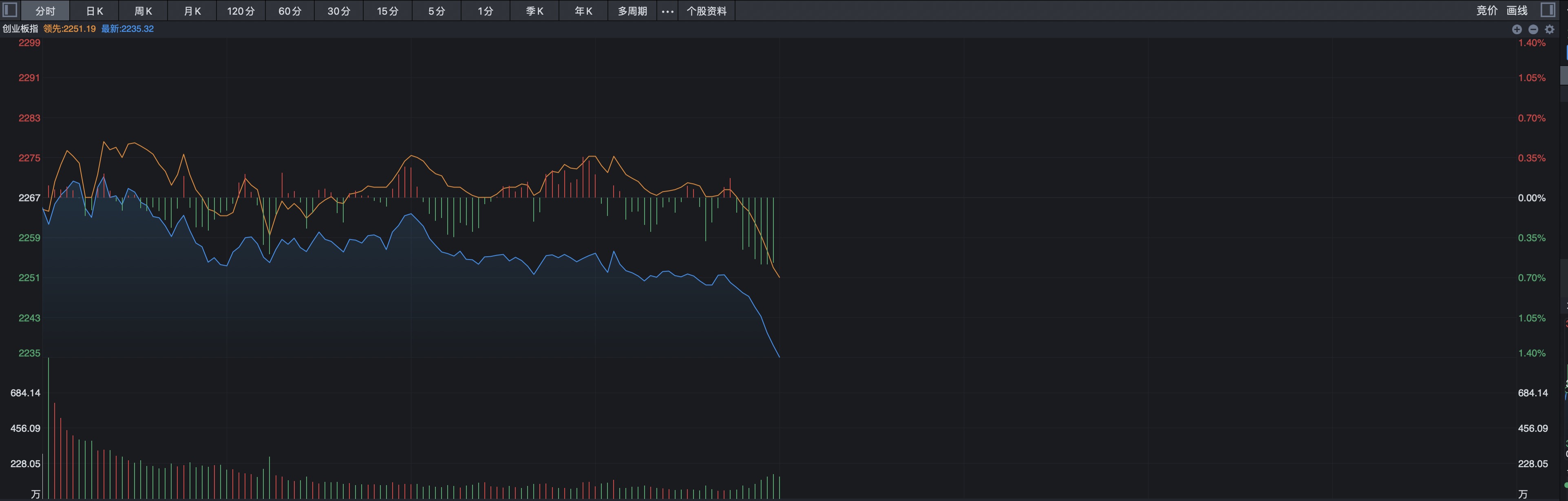This screenshot has width=1568, height=501.
Task: Open the 多周期 multi-period view
Action: click(x=631, y=10)
